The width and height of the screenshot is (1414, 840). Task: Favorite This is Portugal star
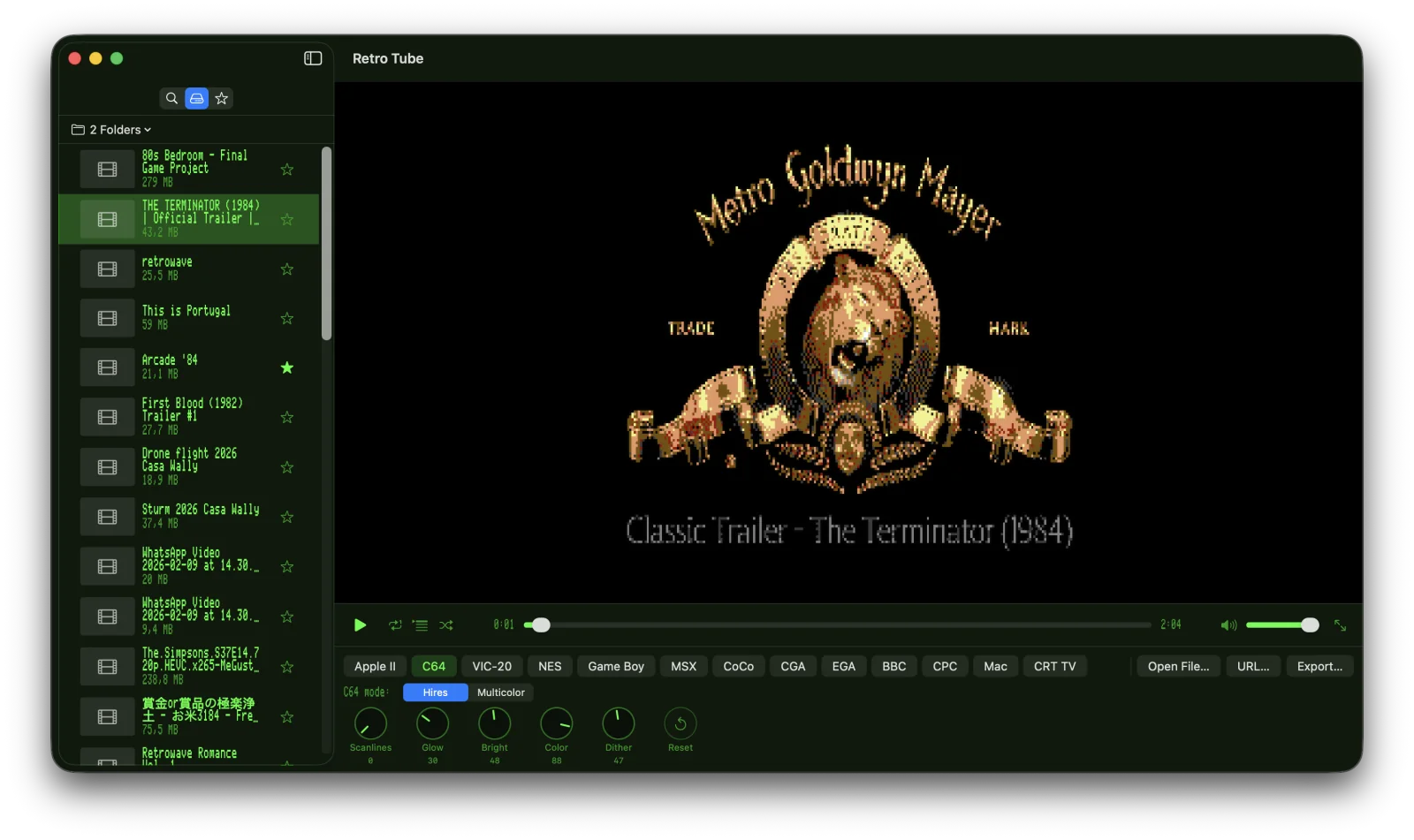pyautogui.click(x=287, y=319)
